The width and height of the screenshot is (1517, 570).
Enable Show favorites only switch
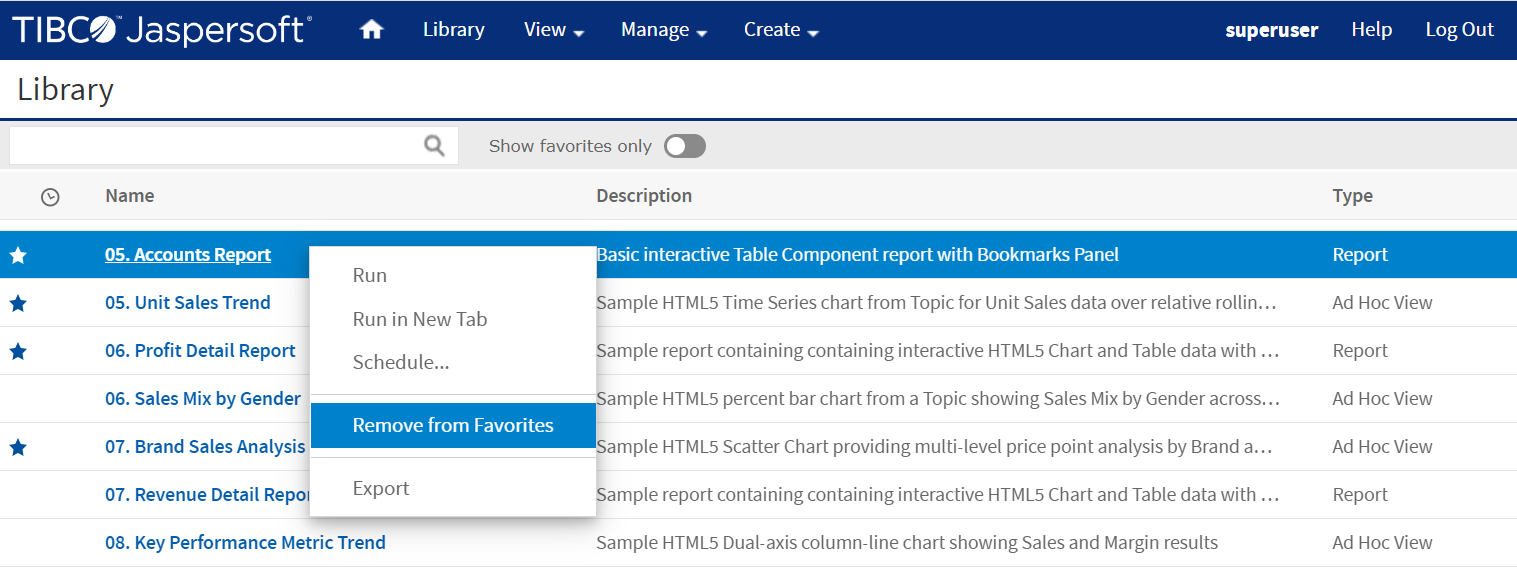(685, 146)
